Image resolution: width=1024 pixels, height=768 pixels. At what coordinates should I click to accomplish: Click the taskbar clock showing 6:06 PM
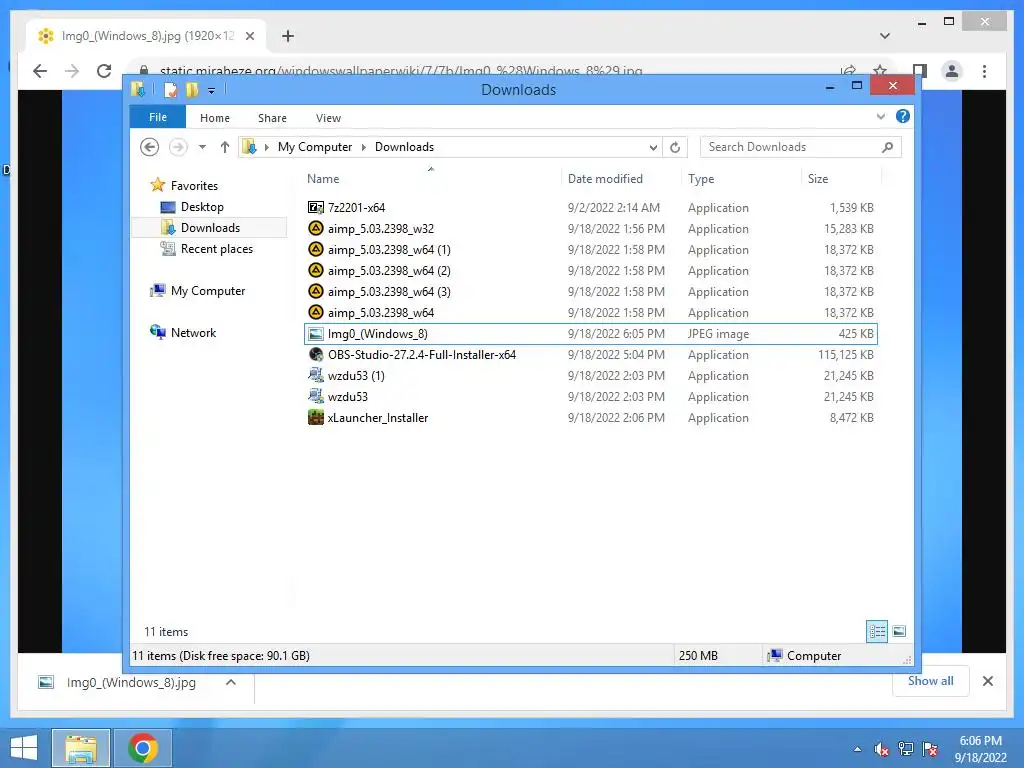(980, 749)
